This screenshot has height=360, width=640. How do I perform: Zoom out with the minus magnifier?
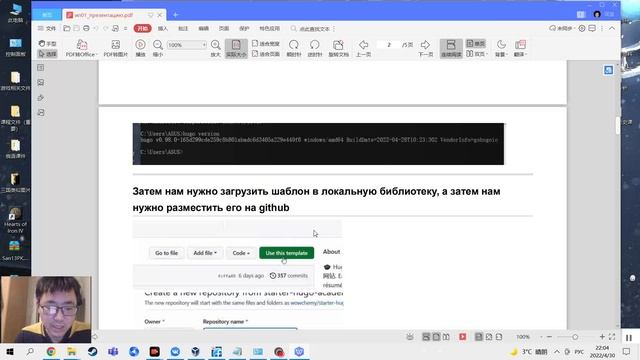(158, 48)
